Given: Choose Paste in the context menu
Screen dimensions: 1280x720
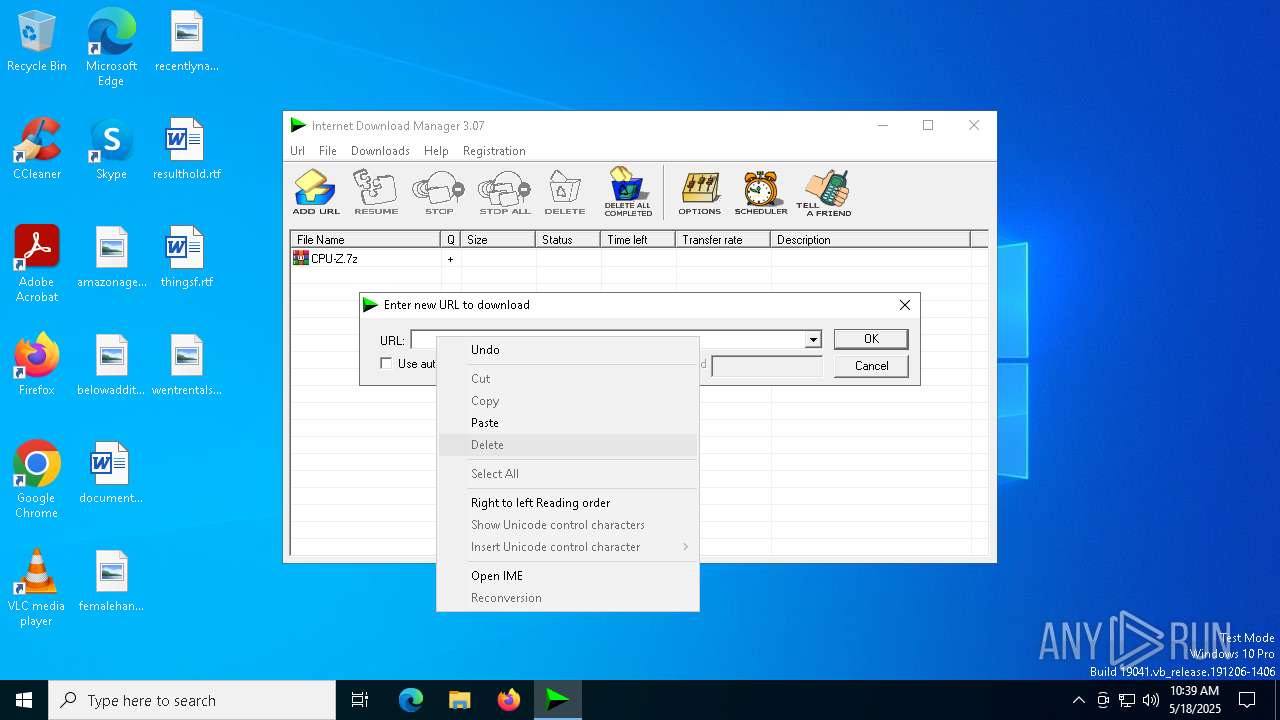Looking at the screenshot, I should [568, 423].
